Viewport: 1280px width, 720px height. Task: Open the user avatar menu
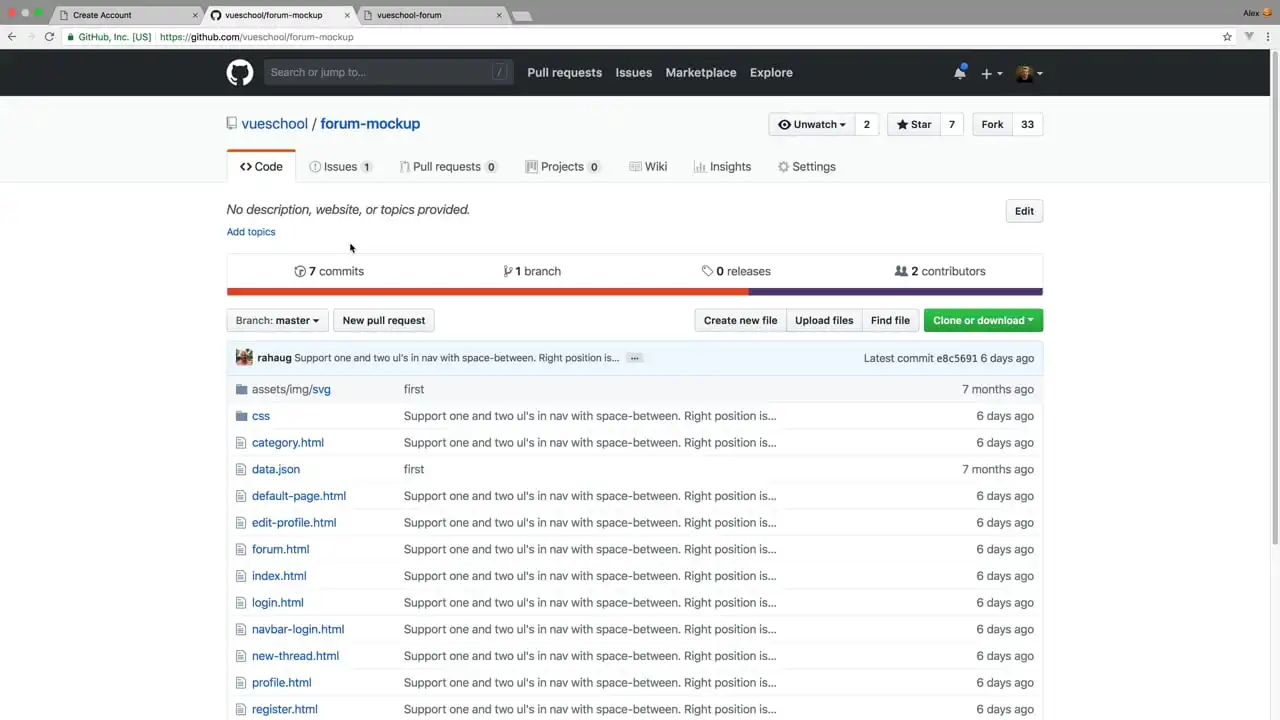tap(1029, 73)
